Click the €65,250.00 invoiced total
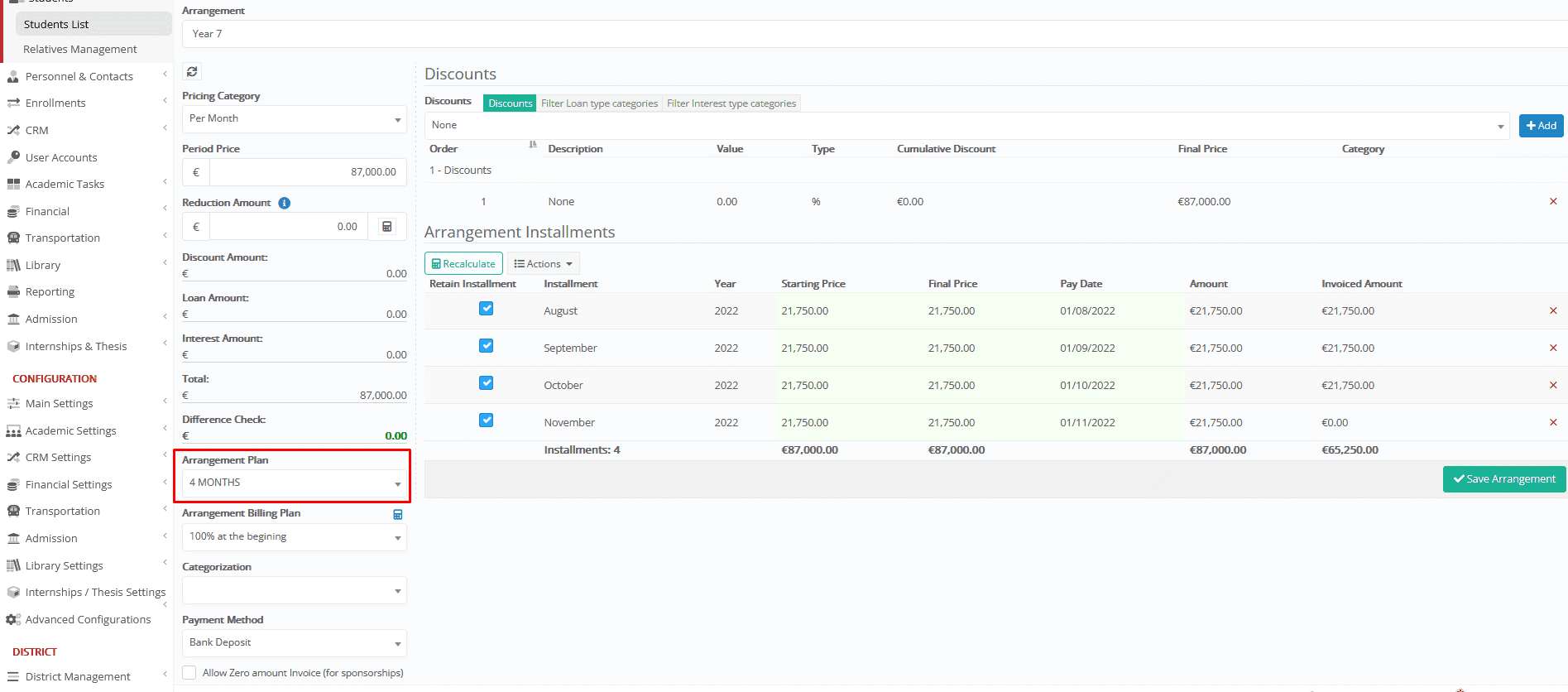1568x692 pixels. click(x=1350, y=450)
